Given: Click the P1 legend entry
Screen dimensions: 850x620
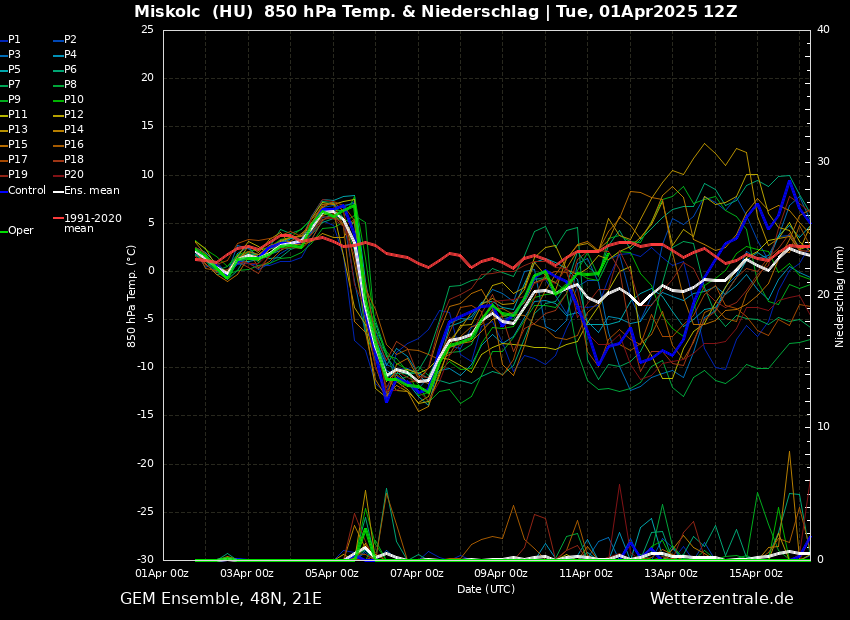Looking at the screenshot, I should click(14, 40).
